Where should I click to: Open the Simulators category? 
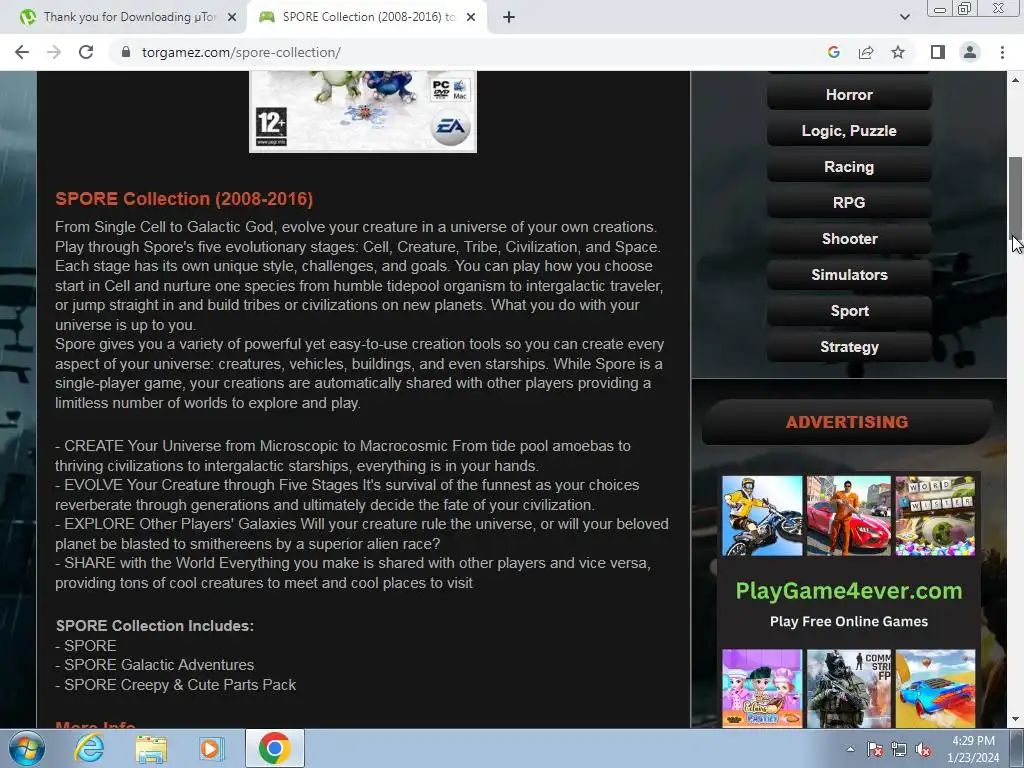tap(849, 275)
